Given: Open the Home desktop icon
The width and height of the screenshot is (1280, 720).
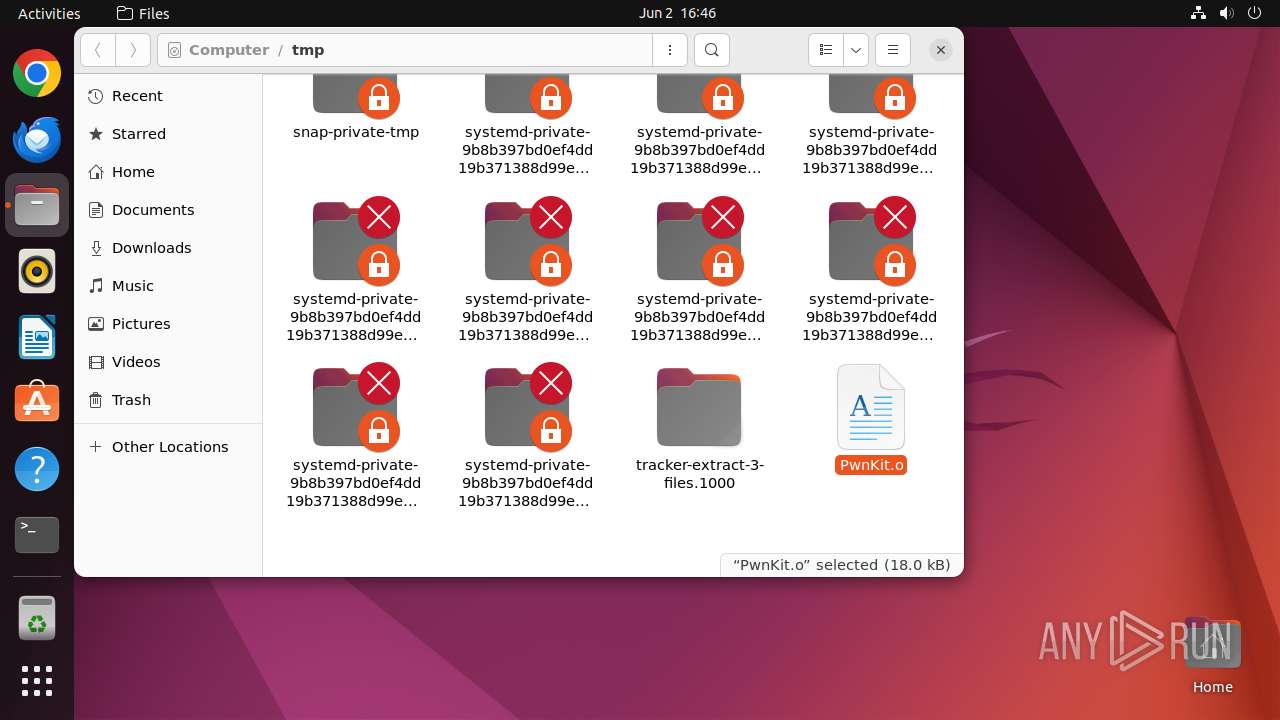Looking at the screenshot, I should click(1212, 656).
